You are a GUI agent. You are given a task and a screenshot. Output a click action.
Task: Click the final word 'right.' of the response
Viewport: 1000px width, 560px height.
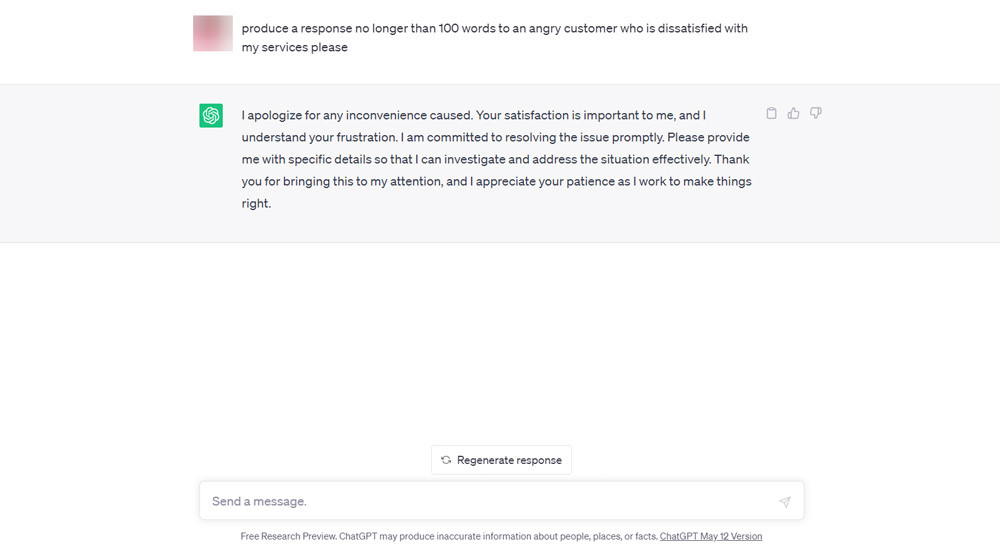click(x=256, y=204)
